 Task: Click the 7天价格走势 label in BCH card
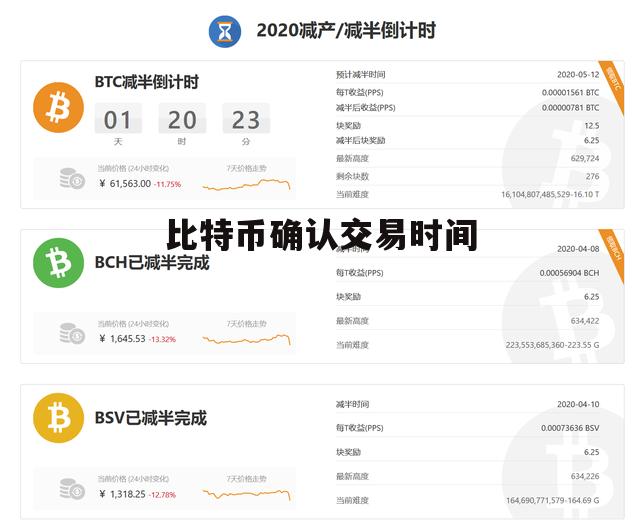[247, 324]
